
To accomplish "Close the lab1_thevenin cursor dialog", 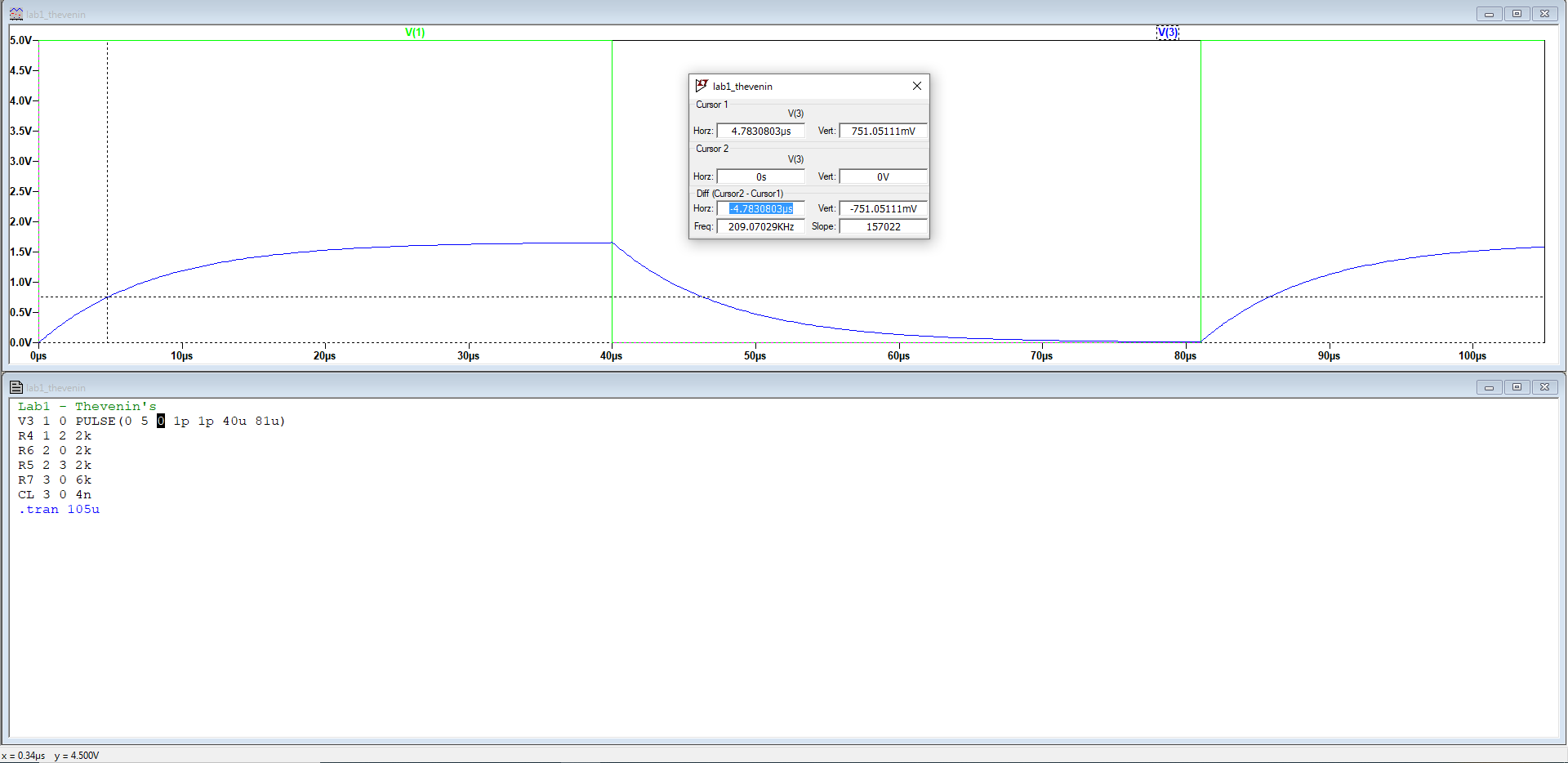I will pos(916,86).
